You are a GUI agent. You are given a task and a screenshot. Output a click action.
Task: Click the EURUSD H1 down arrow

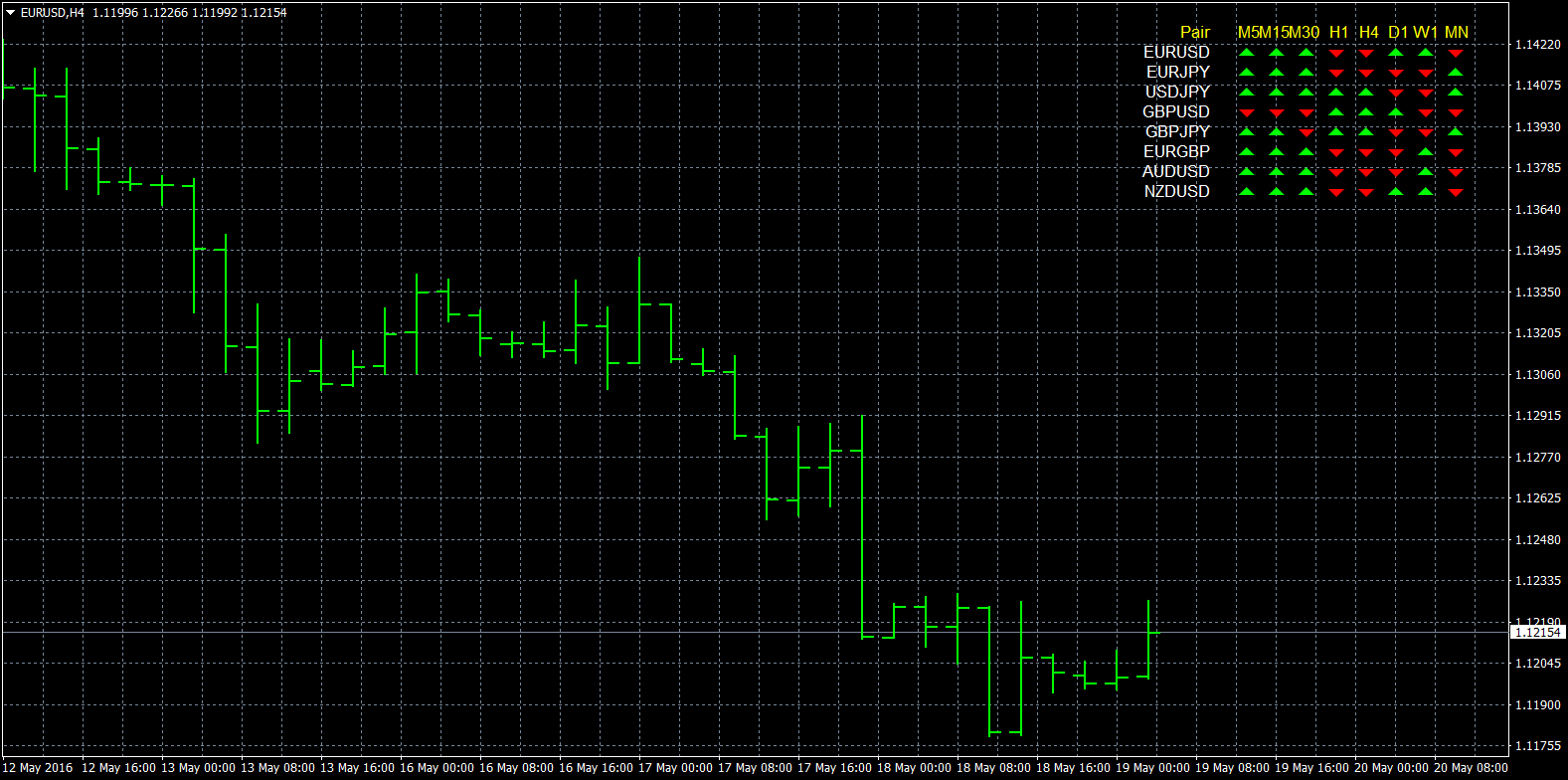1336,53
